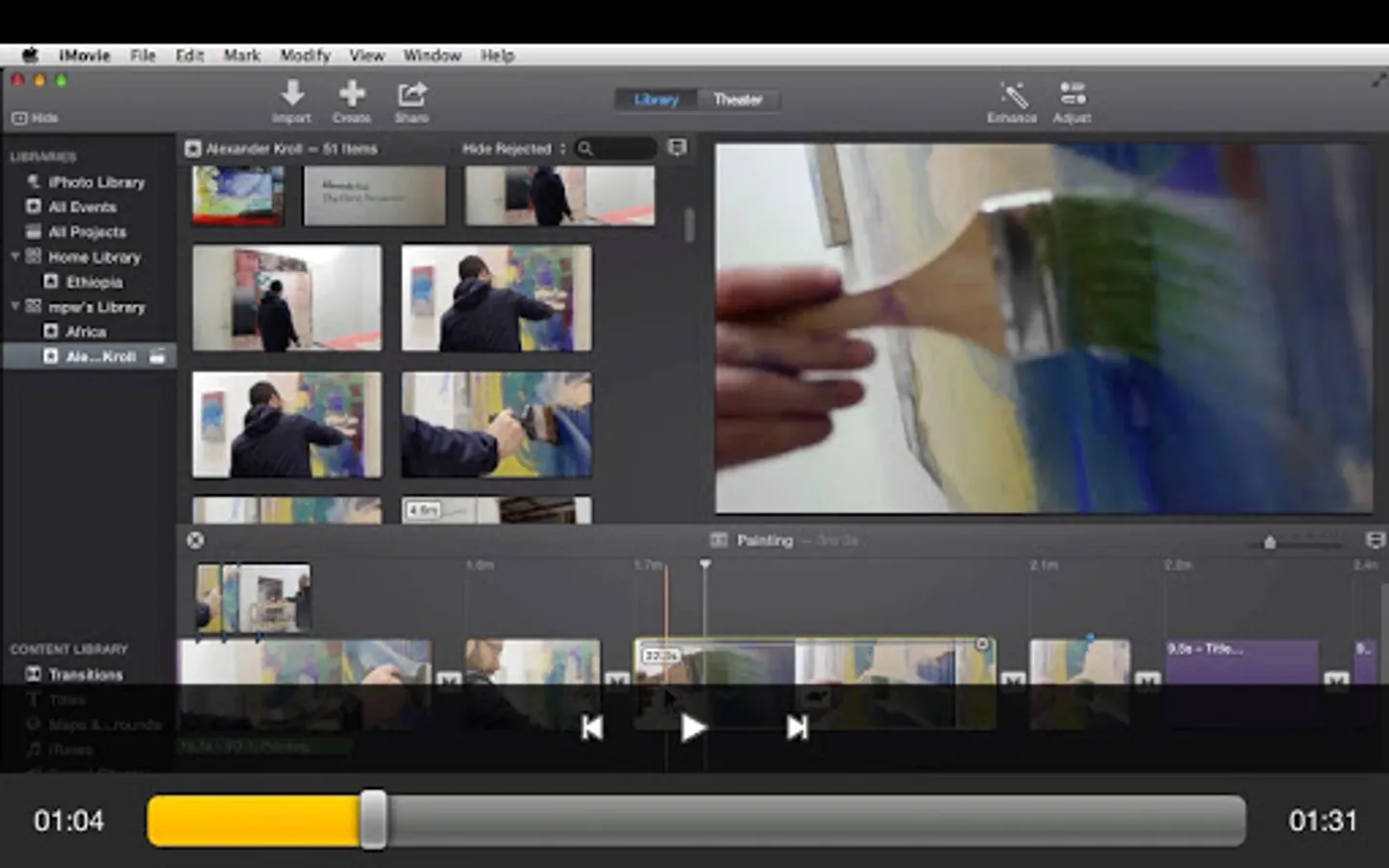
Task: Open the Hide Rejected dropdown
Action: (x=511, y=149)
